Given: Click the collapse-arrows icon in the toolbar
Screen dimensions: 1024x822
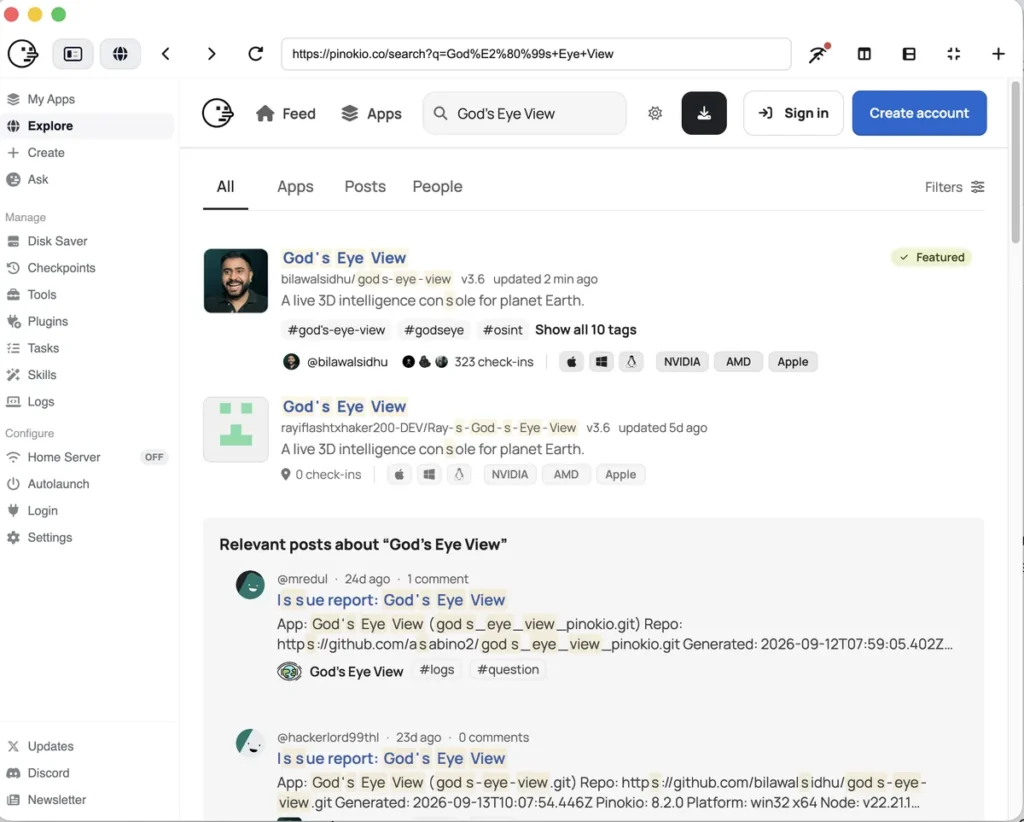Looking at the screenshot, I should pyautogui.click(x=953, y=54).
